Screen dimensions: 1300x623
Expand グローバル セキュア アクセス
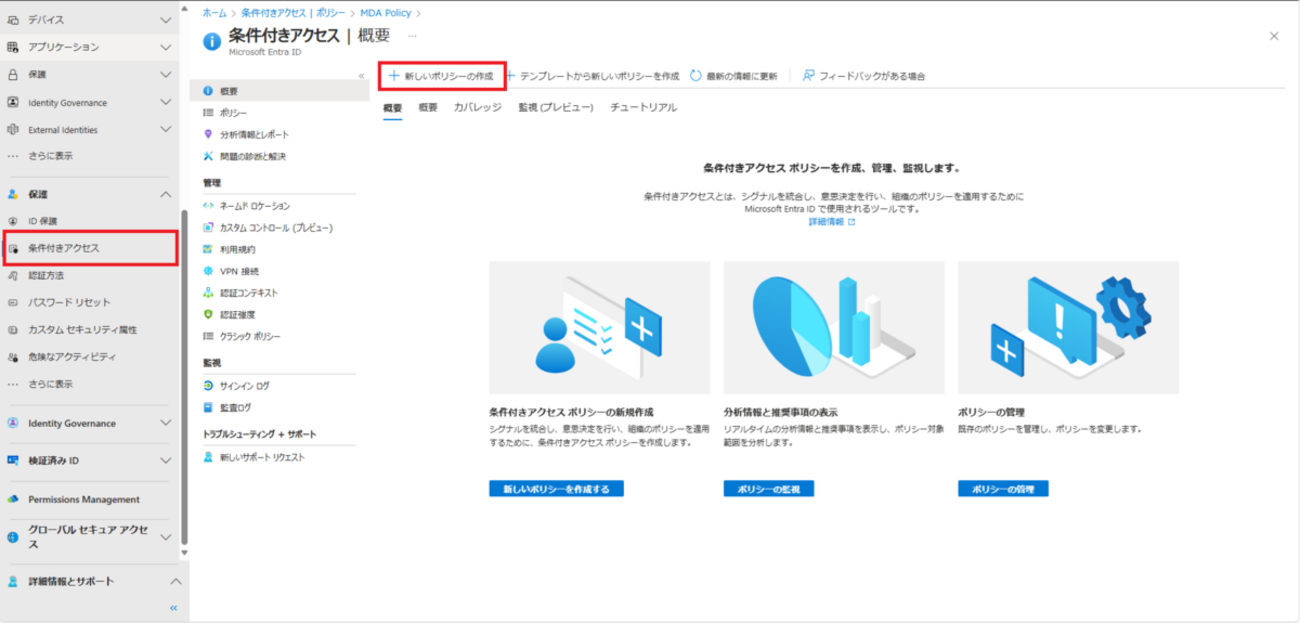coord(166,537)
